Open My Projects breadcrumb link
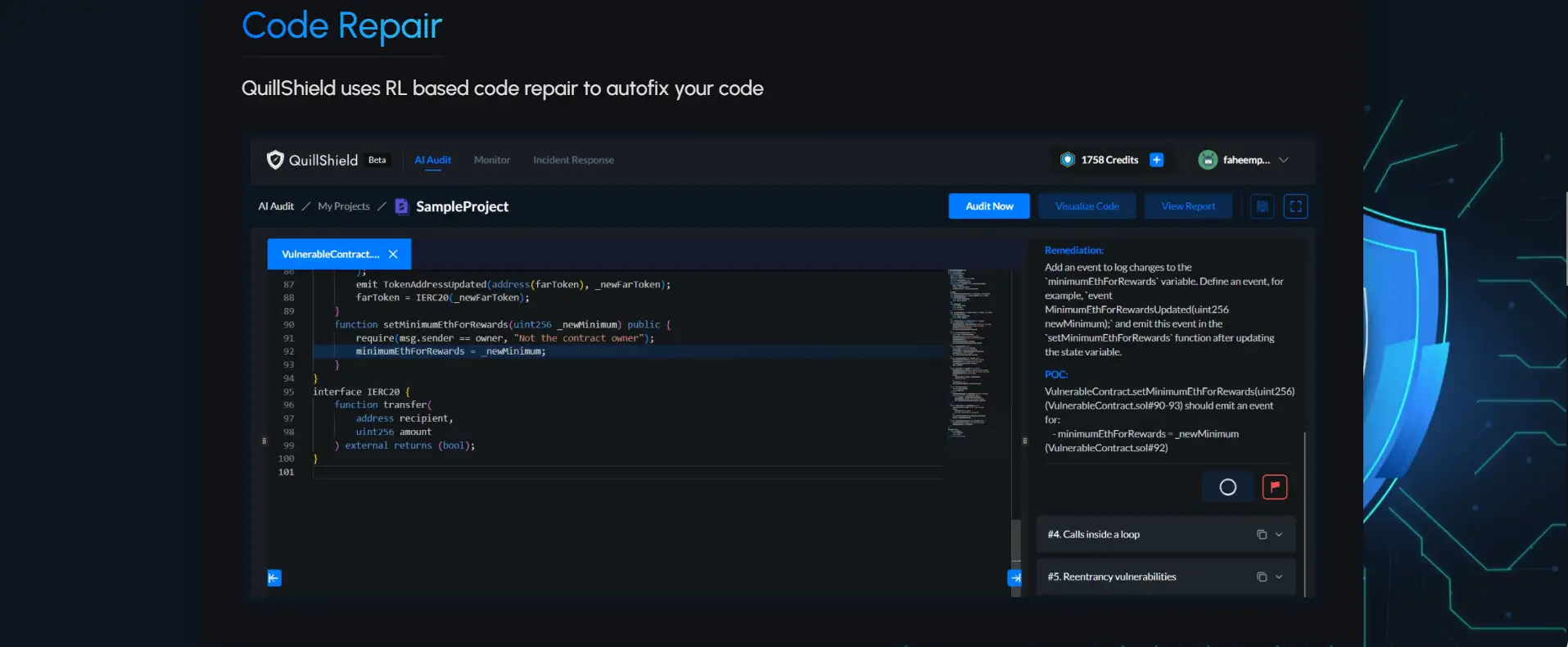The height and width of the screenshot is (647, 1568). 343,206
